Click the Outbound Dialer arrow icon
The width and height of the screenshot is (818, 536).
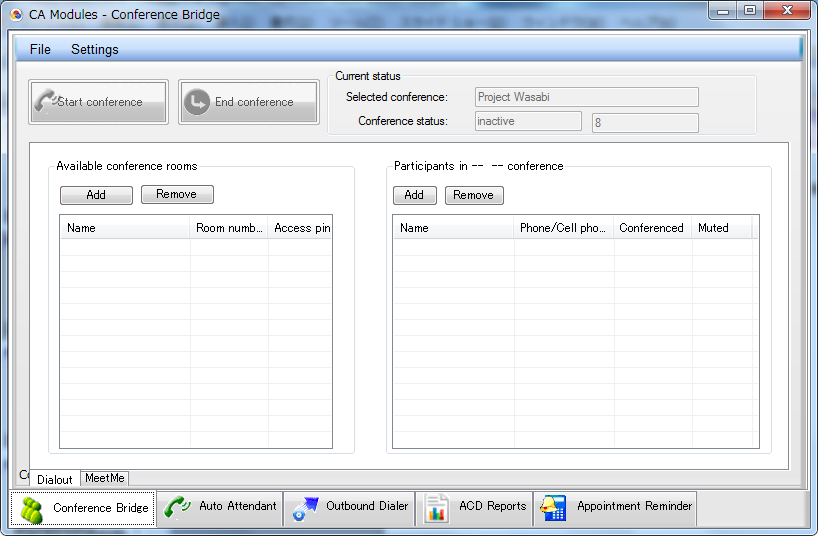(306, 508)
